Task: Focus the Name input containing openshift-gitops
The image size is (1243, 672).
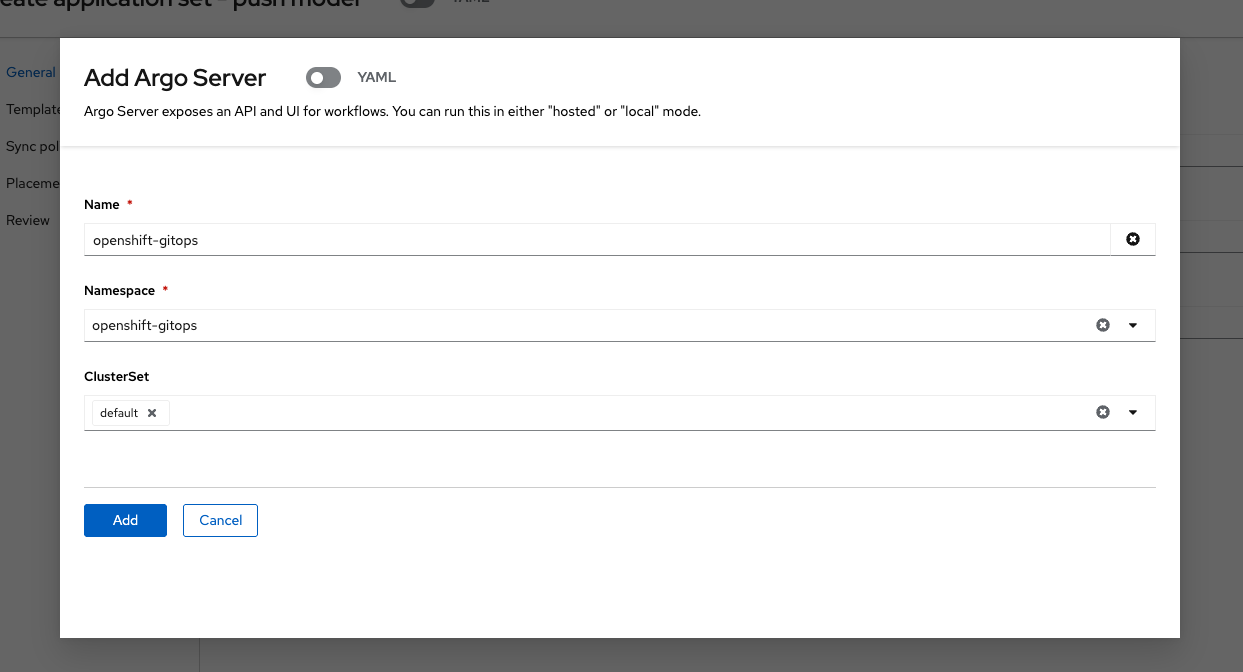Action: point(597,240)
